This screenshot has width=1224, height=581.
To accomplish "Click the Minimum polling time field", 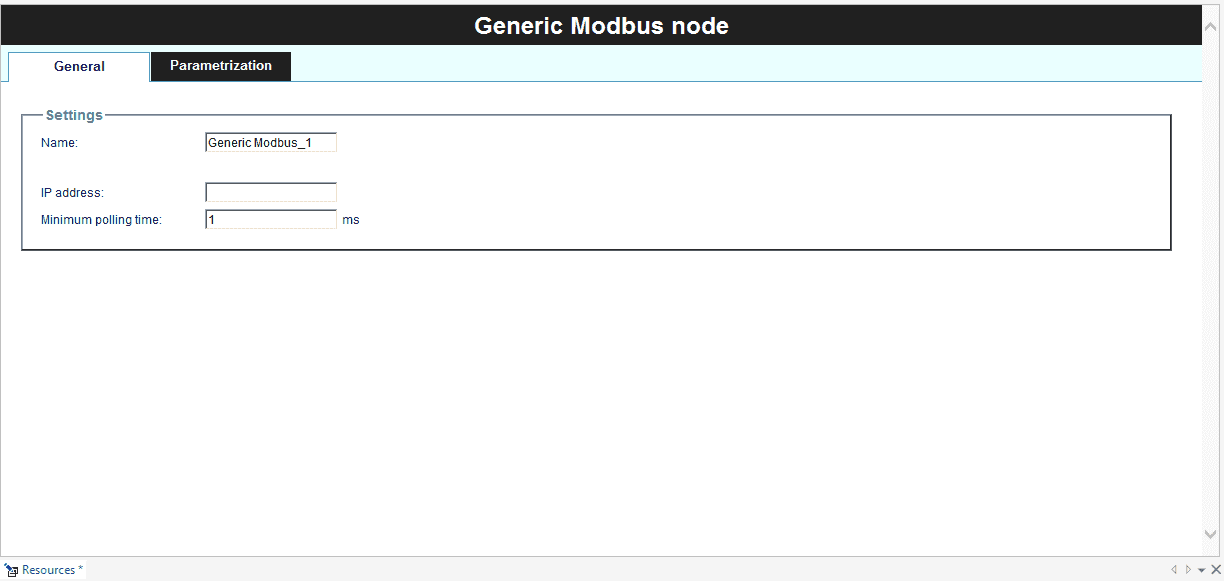I will [x=271, y=220].
